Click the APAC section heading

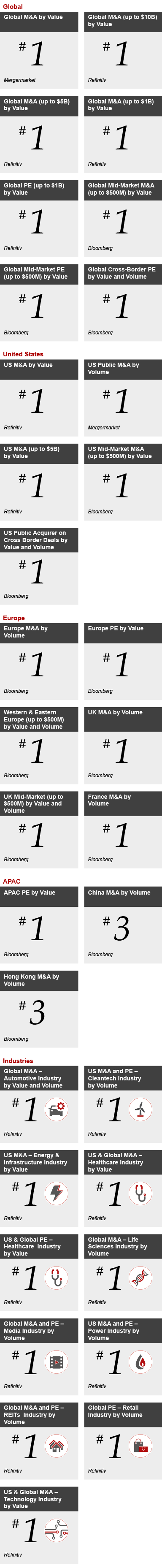[11, 882]
